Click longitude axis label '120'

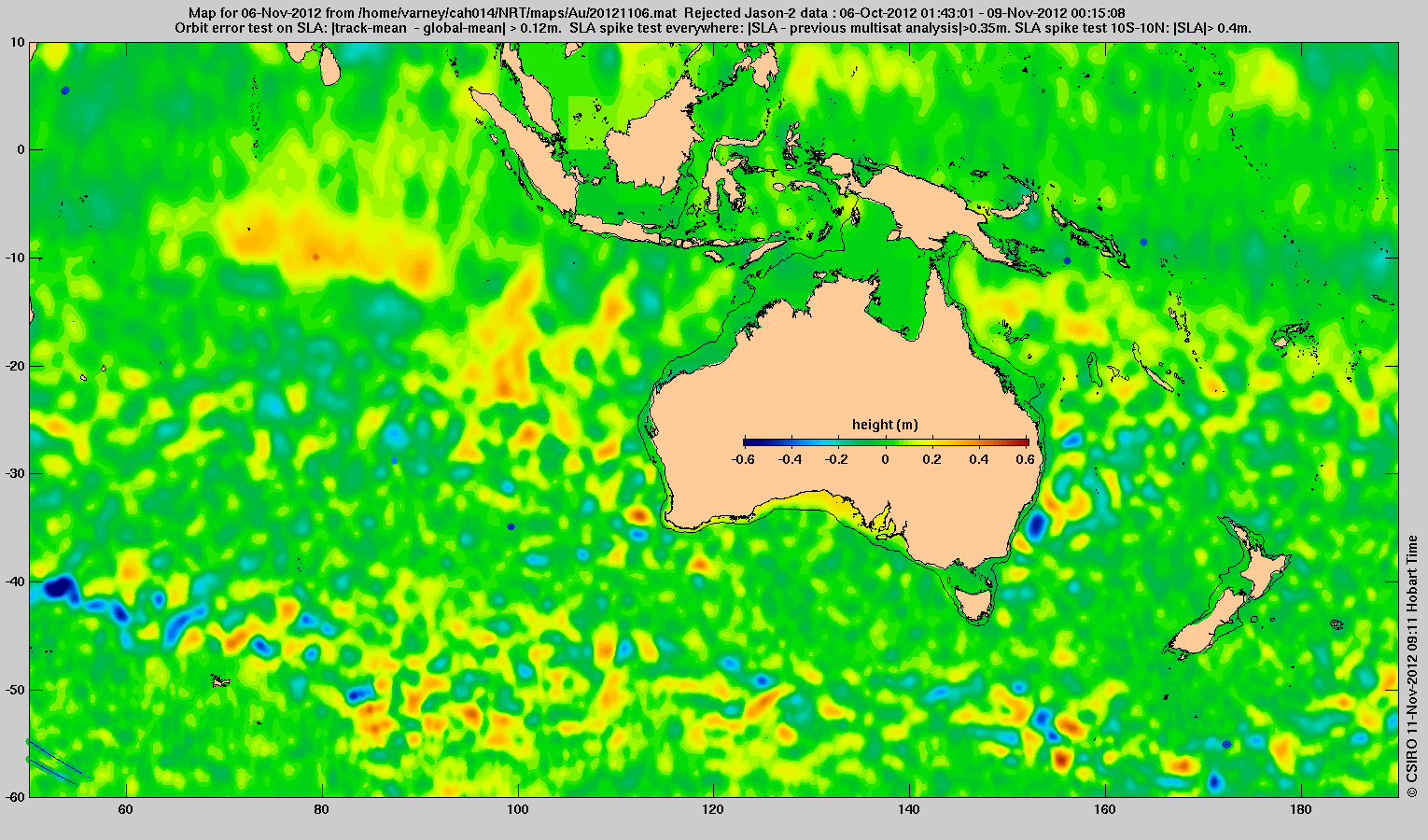click(713, 809)
